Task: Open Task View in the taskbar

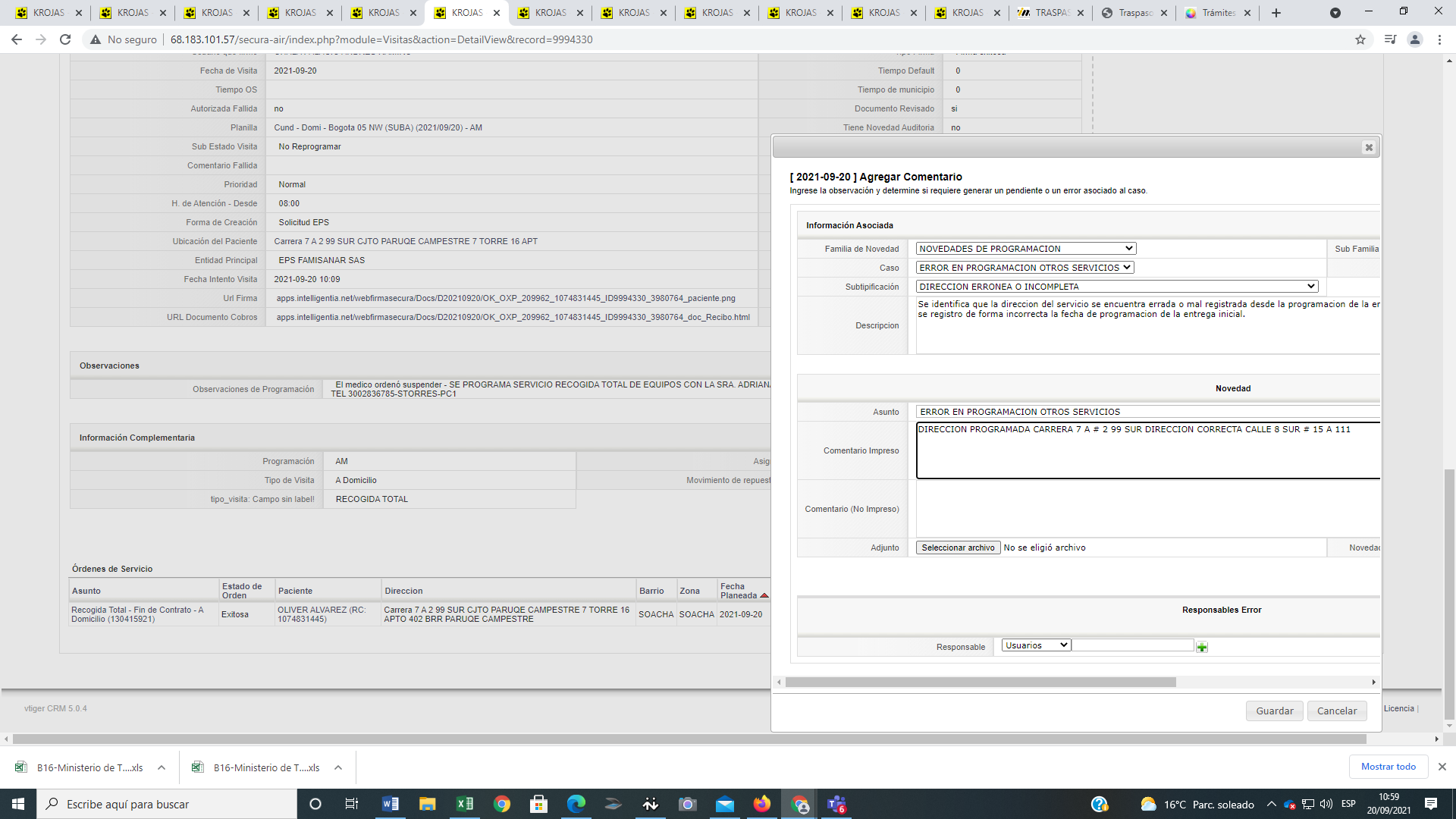Action: click(351, 804)
